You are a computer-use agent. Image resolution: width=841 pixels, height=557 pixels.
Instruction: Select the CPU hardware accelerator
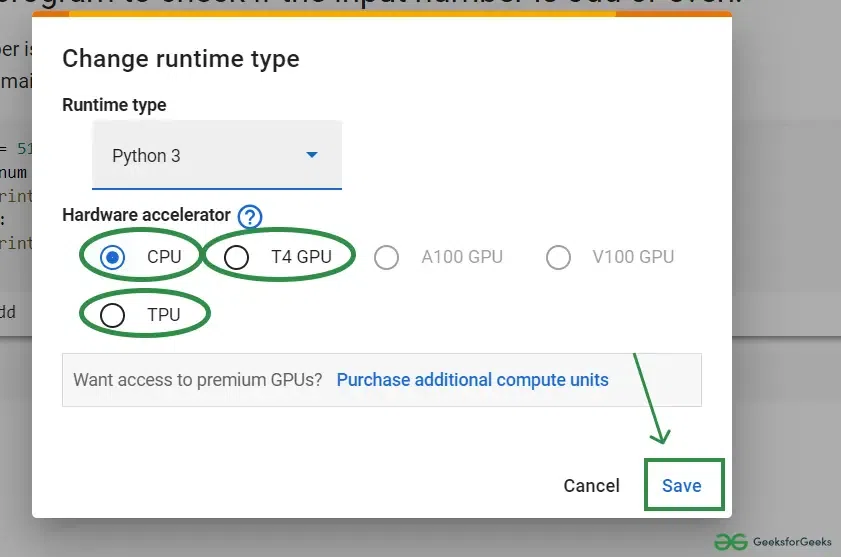[x=113, y=257]
